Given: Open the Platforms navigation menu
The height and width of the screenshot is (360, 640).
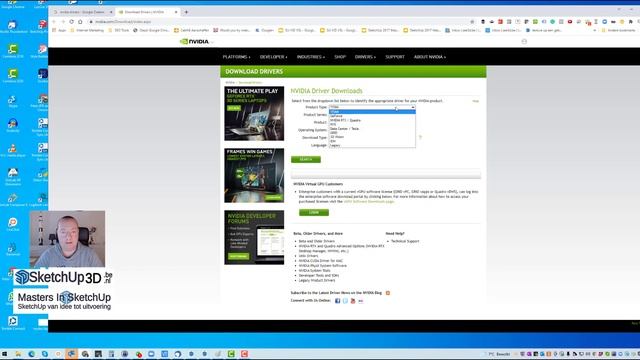Looking at the screenshot, I should pyautogui.click(x=236, y=57).
